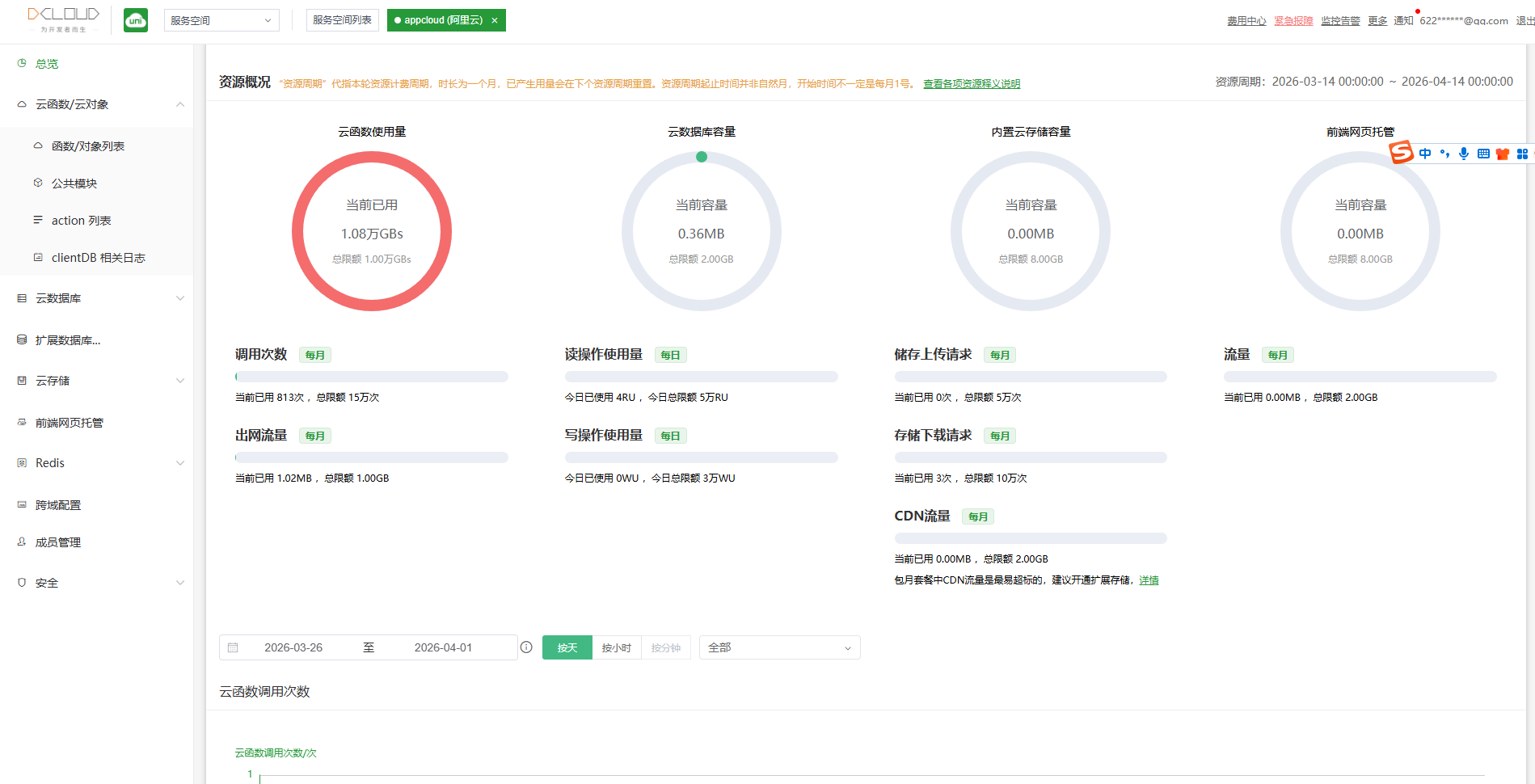Click the calendar icon in date picker
Screen dimensions: 1535x784
pyautogui.click(x=233, y=647)
